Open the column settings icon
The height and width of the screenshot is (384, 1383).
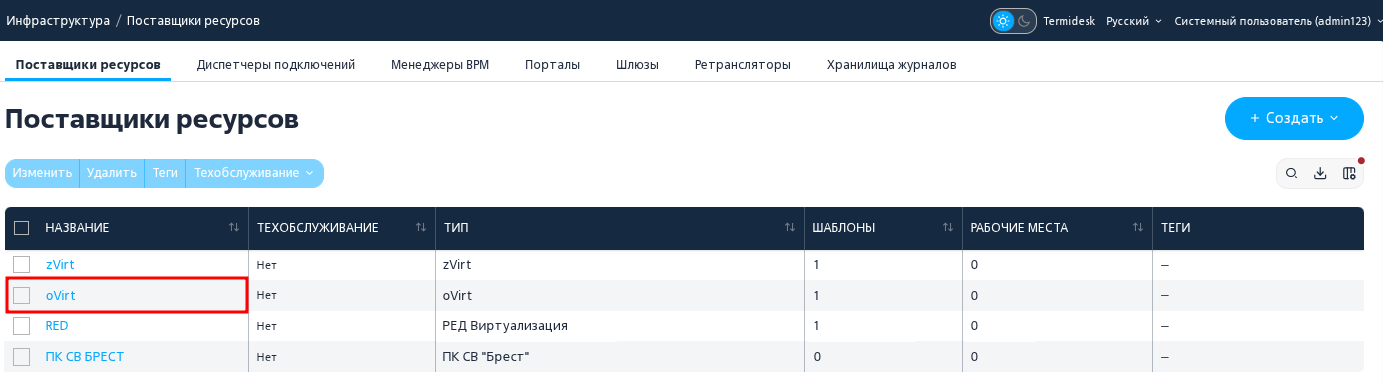pos(1349,174)
